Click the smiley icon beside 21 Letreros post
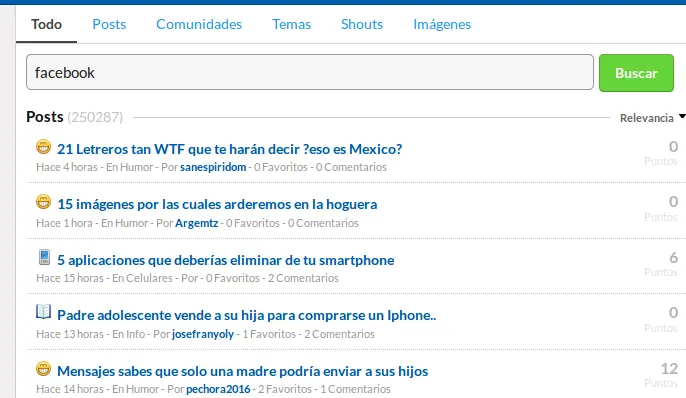This screenshot has width=686, height=398. 43,147
